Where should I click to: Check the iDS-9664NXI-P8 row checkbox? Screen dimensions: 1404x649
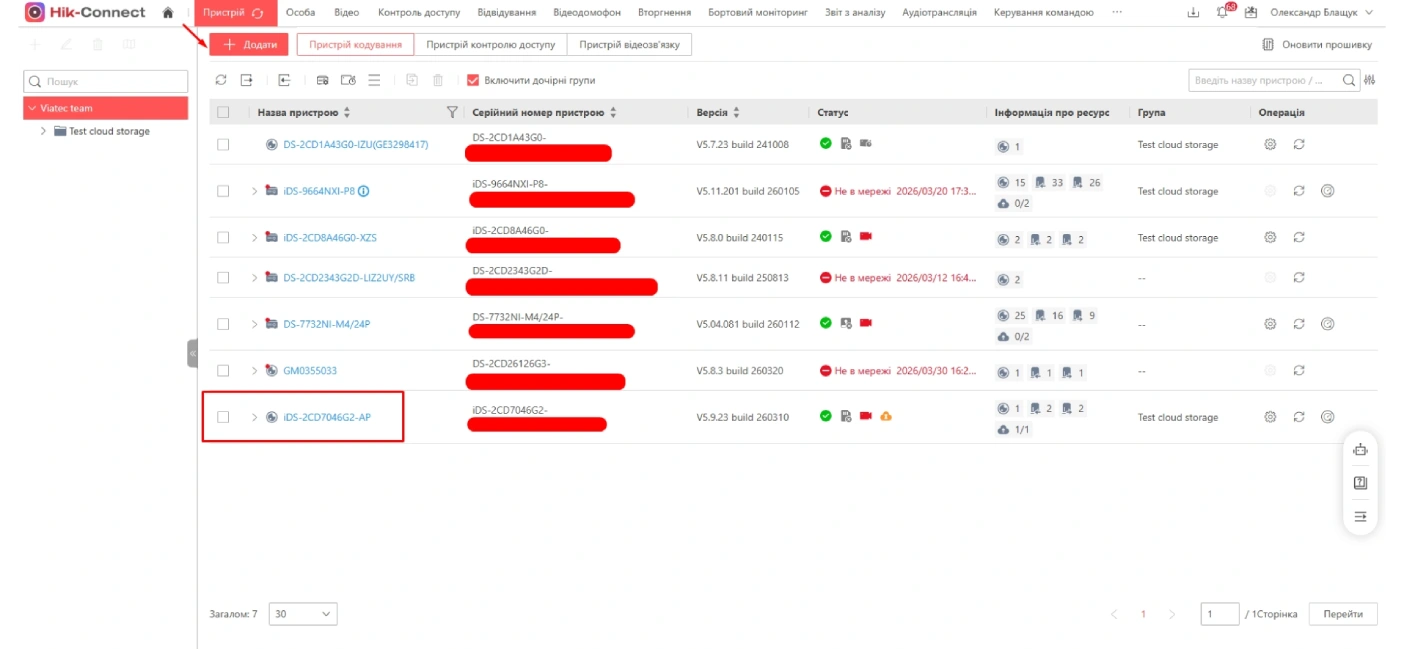(223, 191)
